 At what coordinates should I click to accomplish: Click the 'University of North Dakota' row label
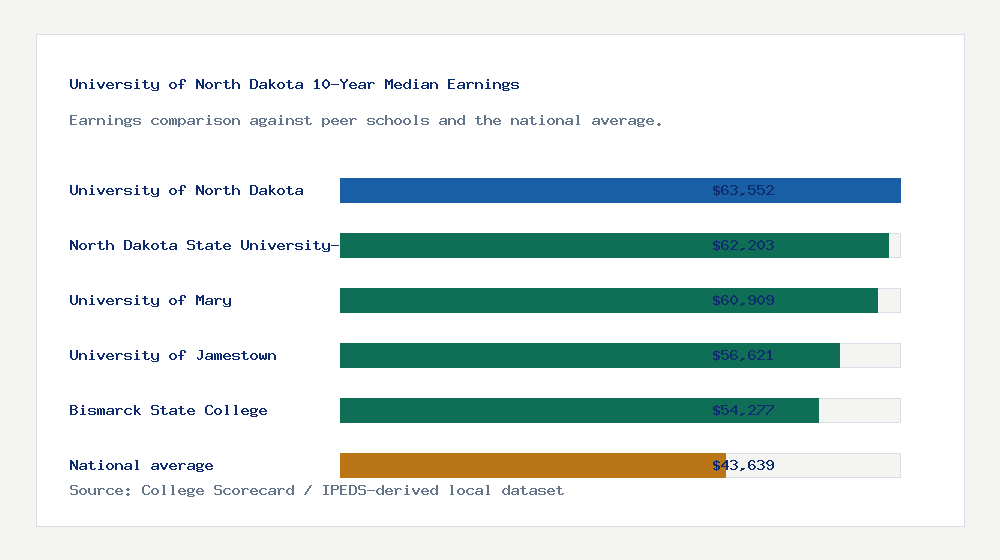(x=186, y=190)
